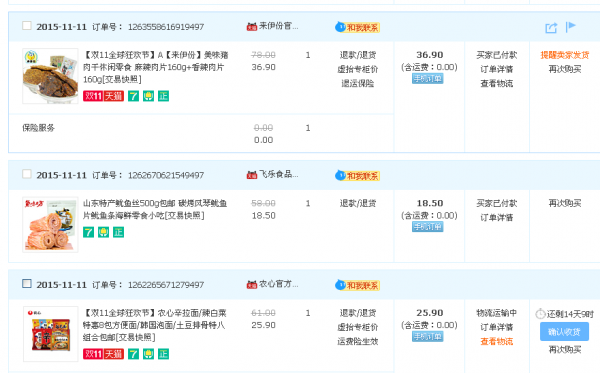Image resolution: width=600 pixels, height=373 pixels.
Task: Open the 来伊份 pork snack product title link
Action: tap(155, 67)
